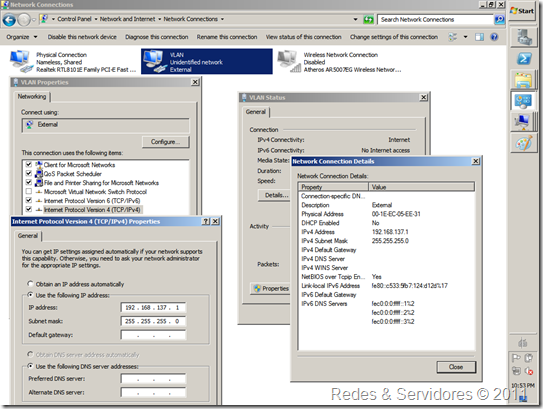Click the Preferred DNS server field
The image size is (543, 409).
[153, 379]
